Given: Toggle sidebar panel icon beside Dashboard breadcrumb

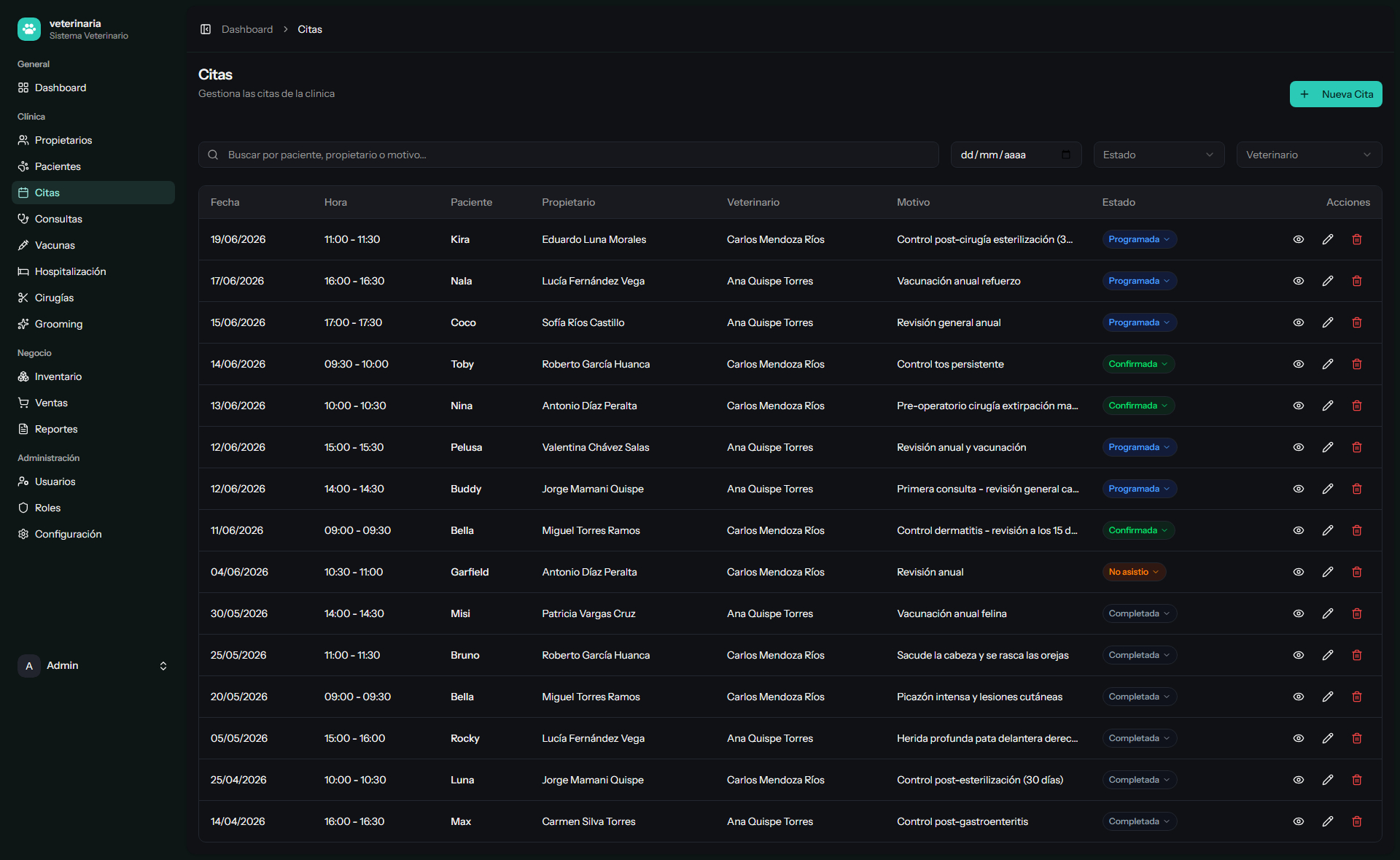Looking at the screenshot, I should 206,29.
